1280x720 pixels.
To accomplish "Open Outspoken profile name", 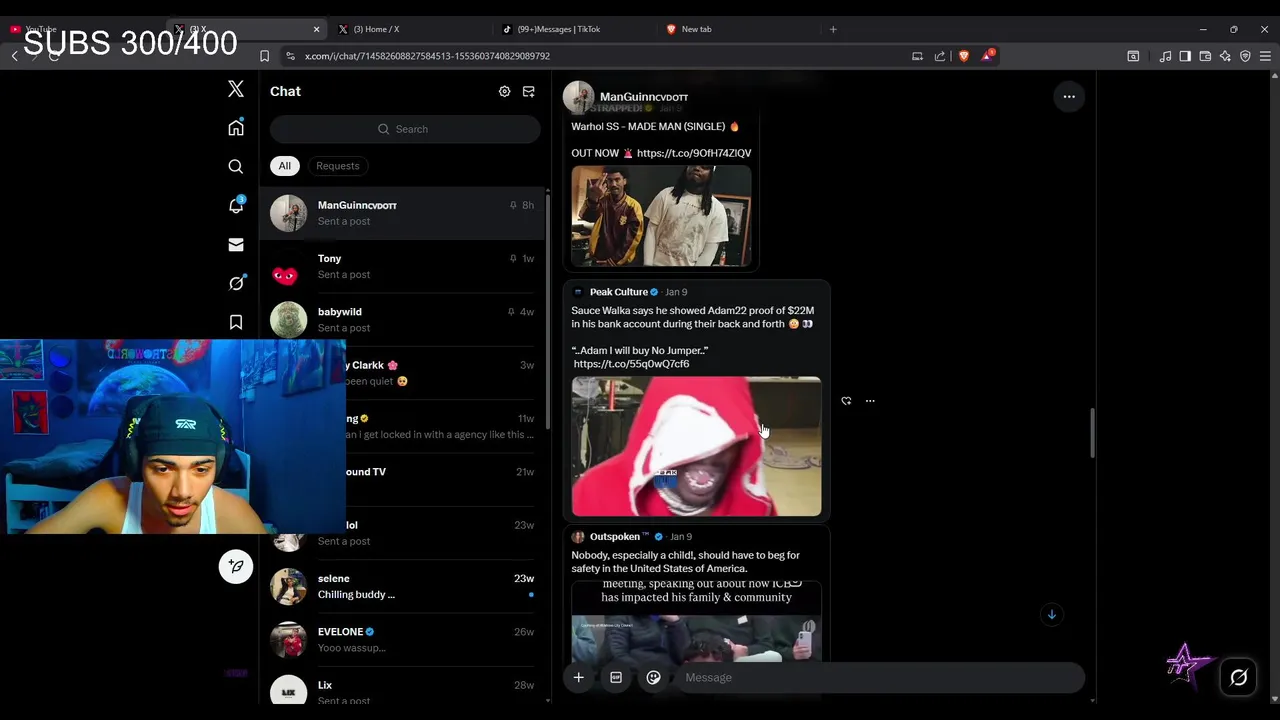I will click(x=615, y=537).
